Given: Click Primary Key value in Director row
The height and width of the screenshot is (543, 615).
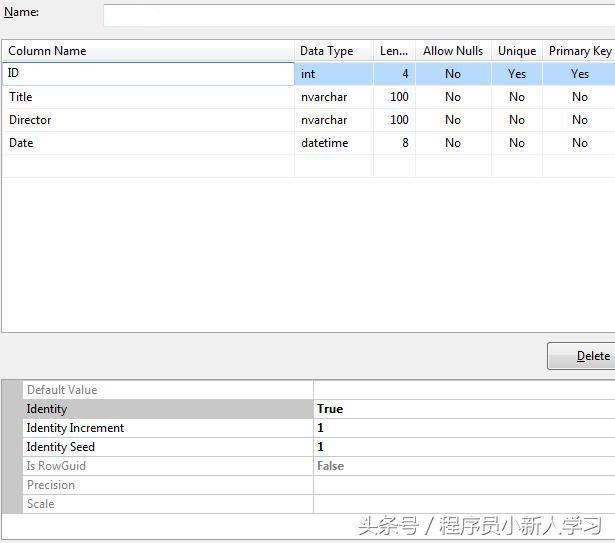Looking at the screenshot, I should (x=579, y=120).
